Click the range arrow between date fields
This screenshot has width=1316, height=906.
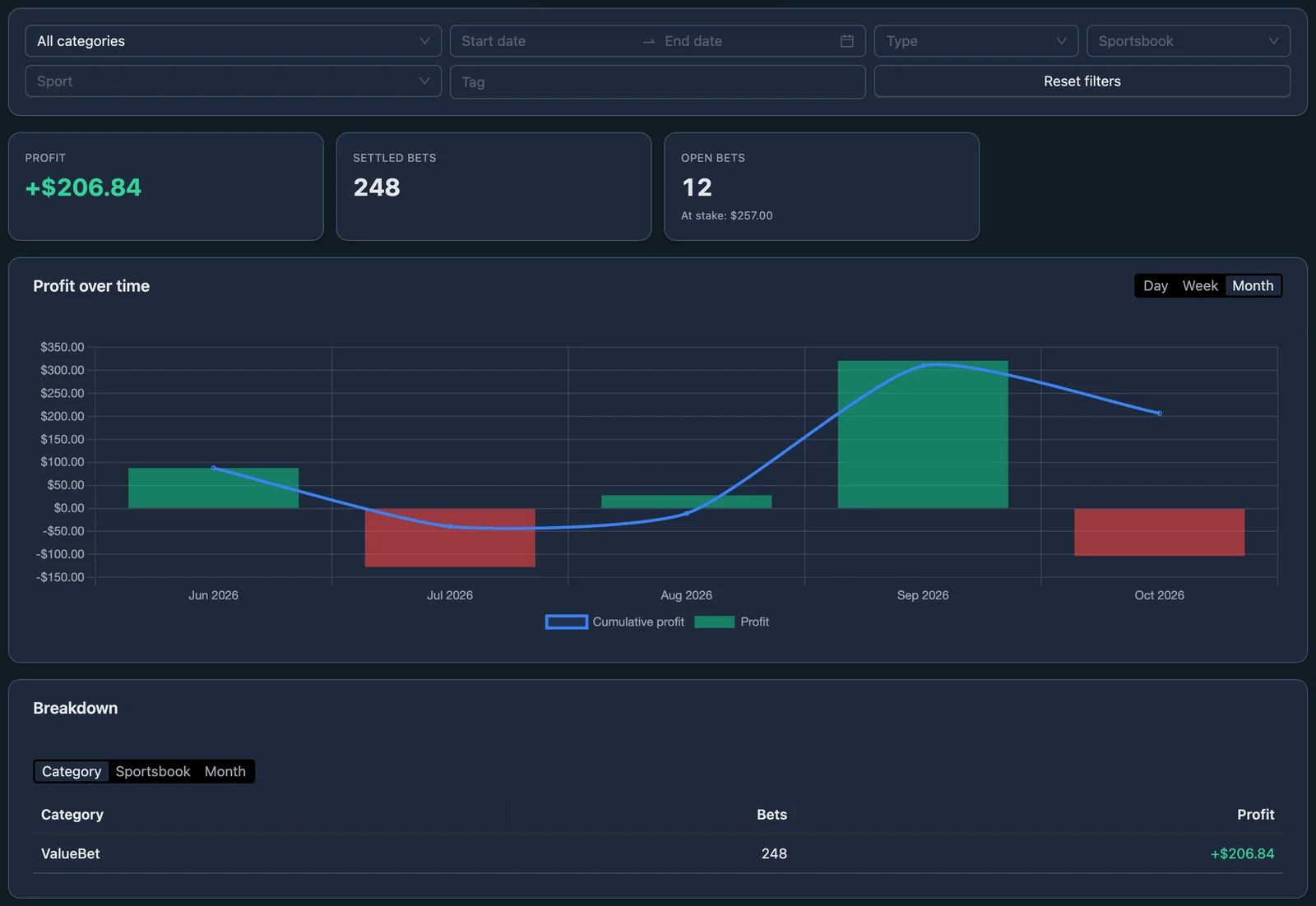649,41
